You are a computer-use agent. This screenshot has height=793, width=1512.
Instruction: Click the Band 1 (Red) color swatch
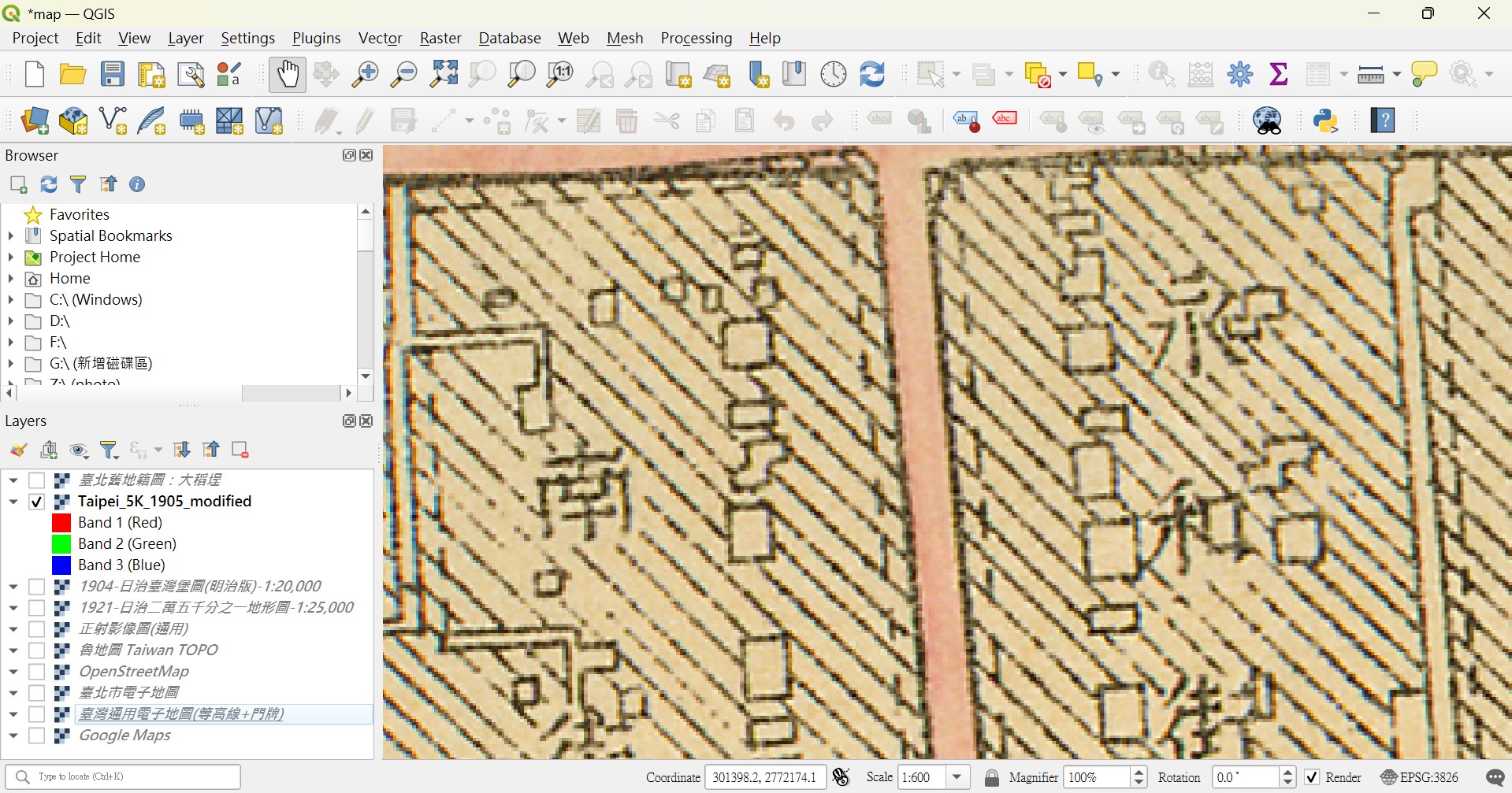[x=61, y=523]
